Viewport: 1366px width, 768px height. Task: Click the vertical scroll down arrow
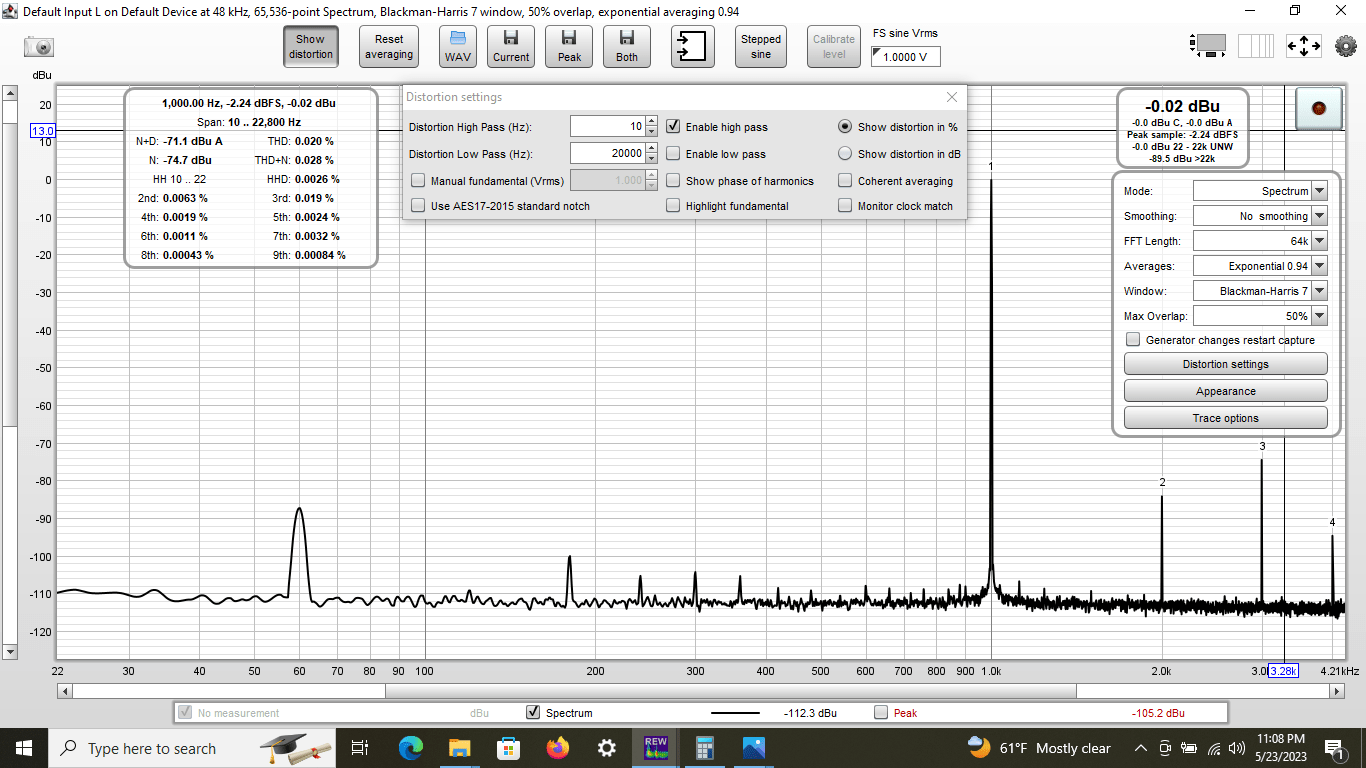click(x=10, y=651)
